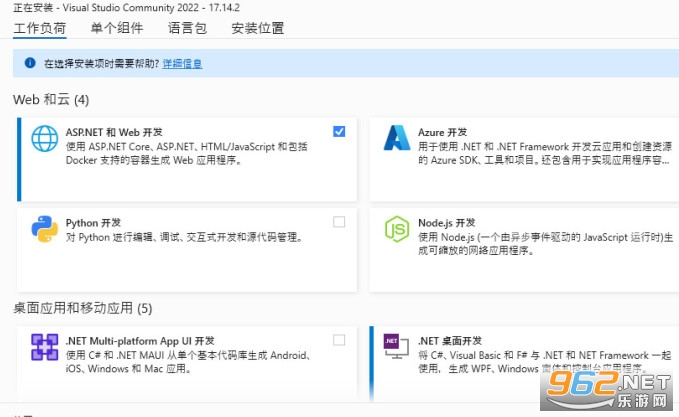Click the ASP.NET globe workload icon
Viewport: 679px width, 417px height.
45,139
